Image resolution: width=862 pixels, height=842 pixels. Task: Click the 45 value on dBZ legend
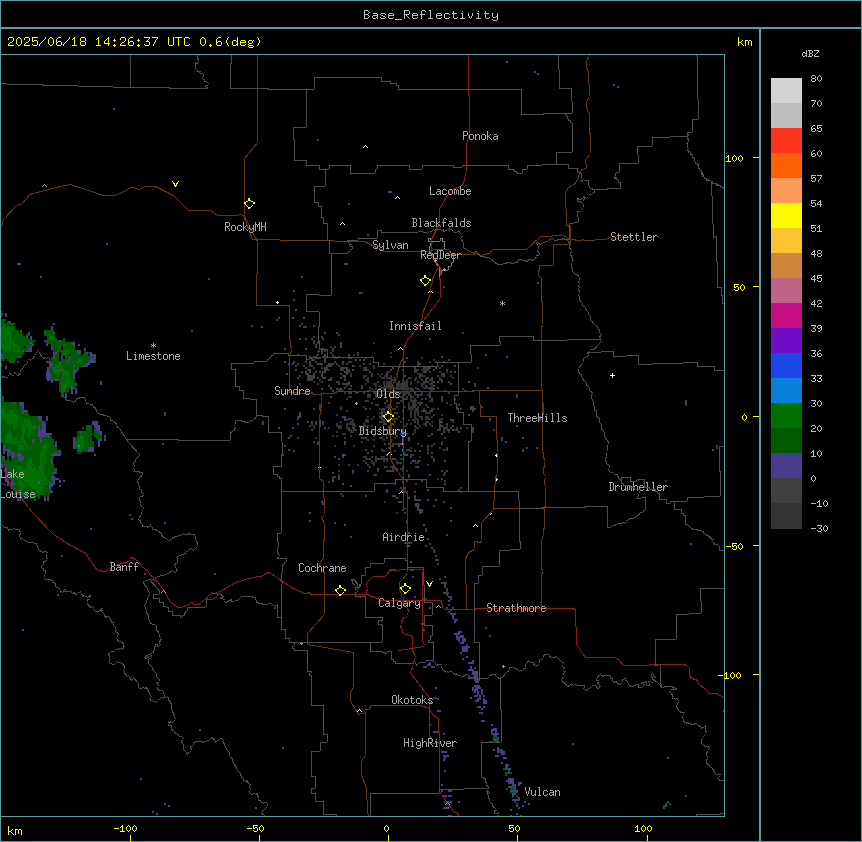[x=816, y=279]
